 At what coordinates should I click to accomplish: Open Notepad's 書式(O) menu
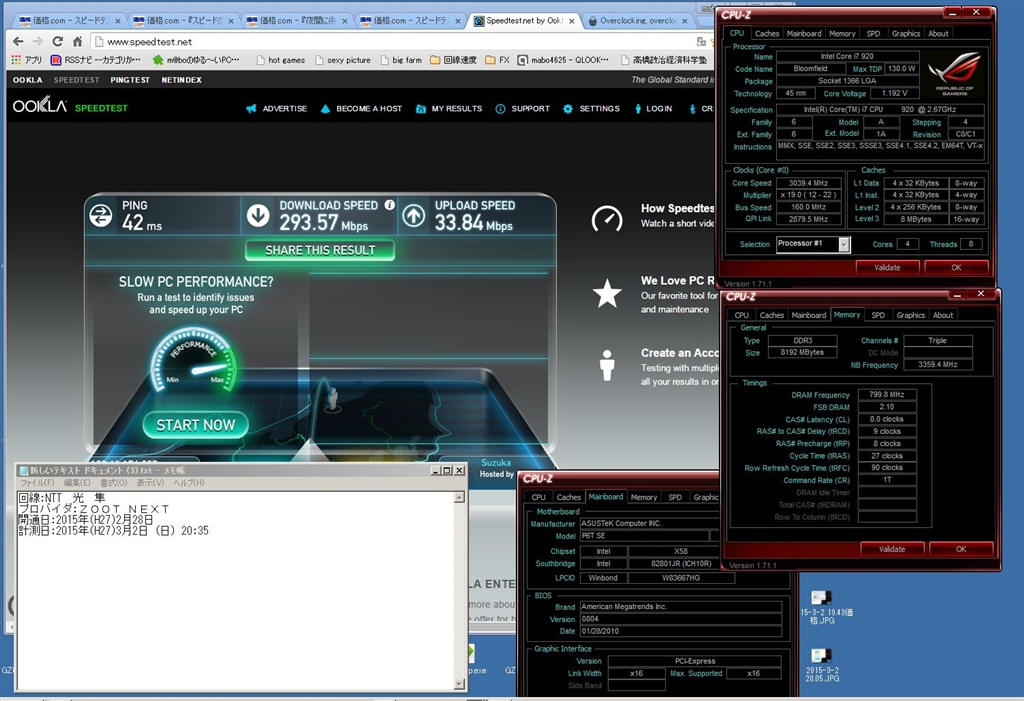point(114,483)
